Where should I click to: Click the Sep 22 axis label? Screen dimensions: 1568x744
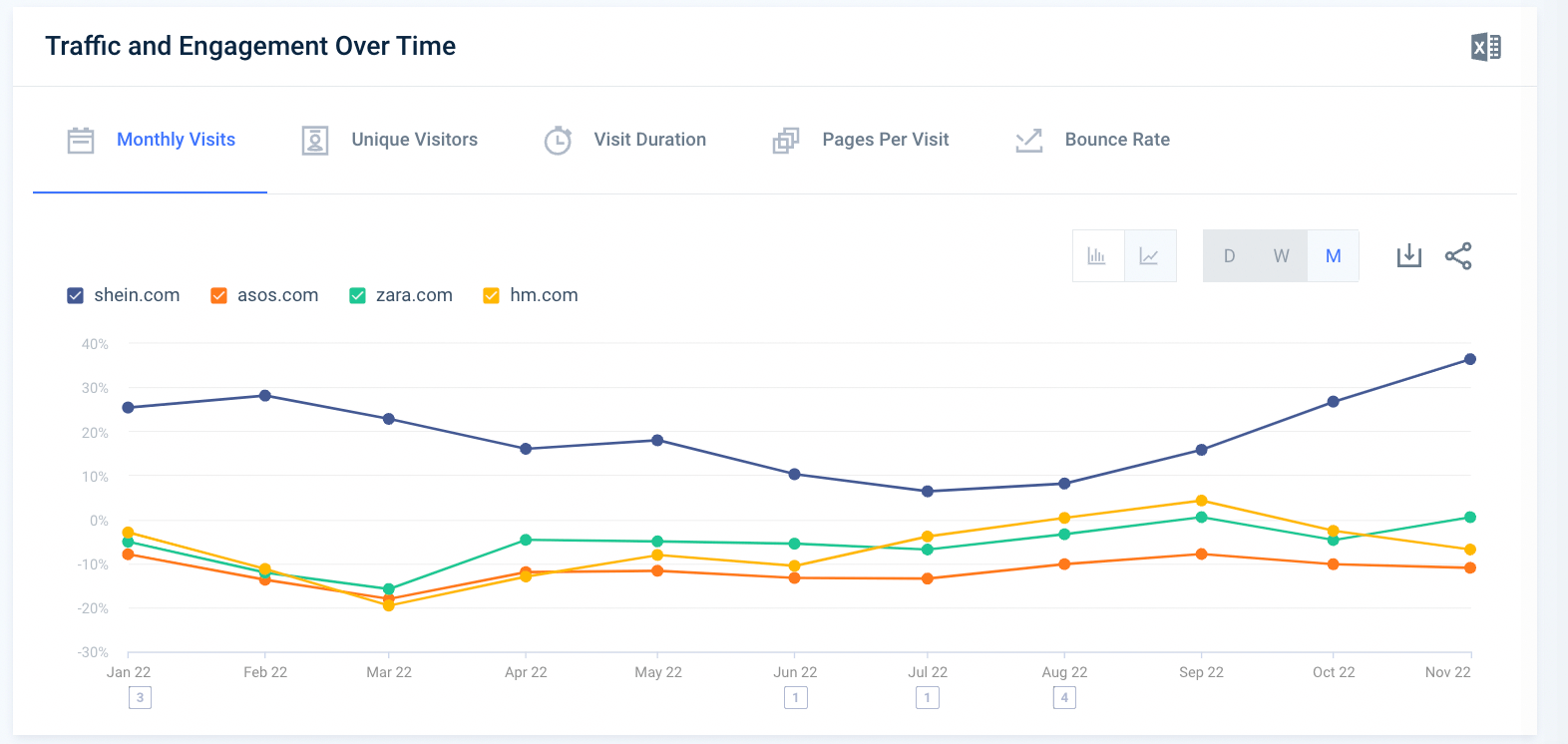point(1201,672)
